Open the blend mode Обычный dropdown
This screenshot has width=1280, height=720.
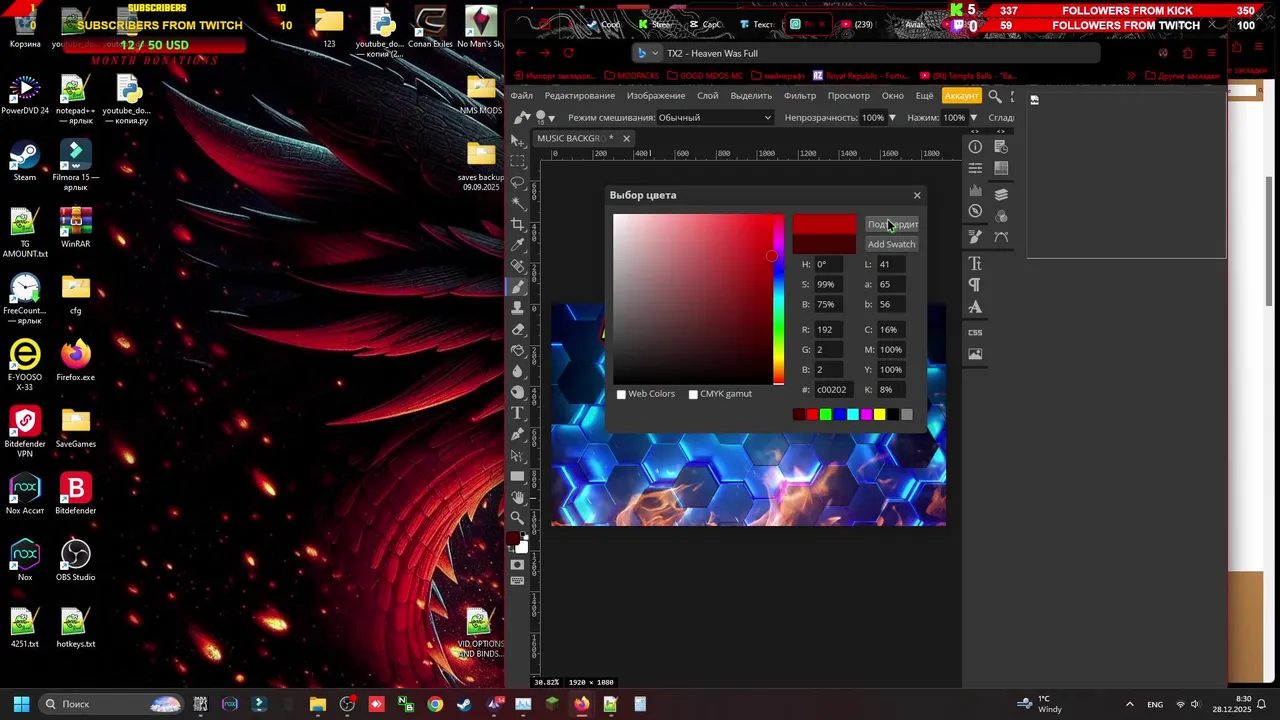pos(715,118)
